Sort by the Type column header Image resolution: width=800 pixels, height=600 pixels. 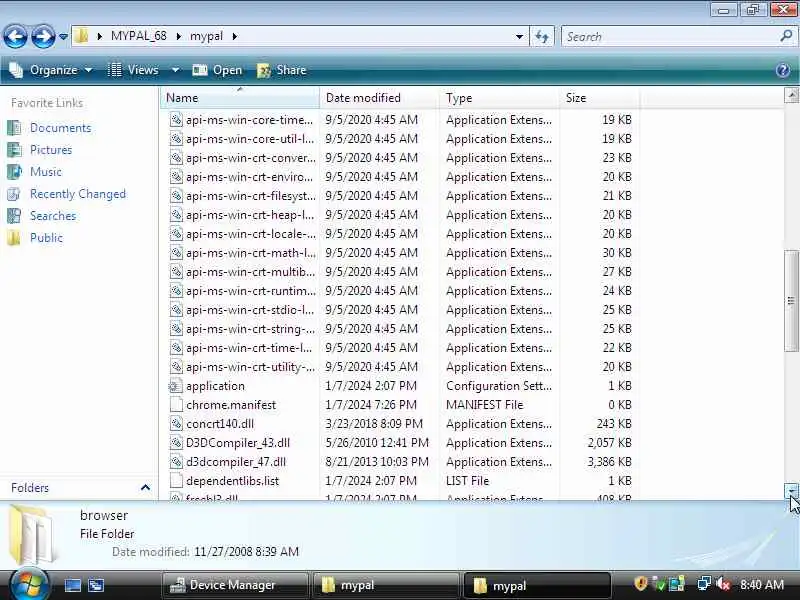[x=498, y=97]
